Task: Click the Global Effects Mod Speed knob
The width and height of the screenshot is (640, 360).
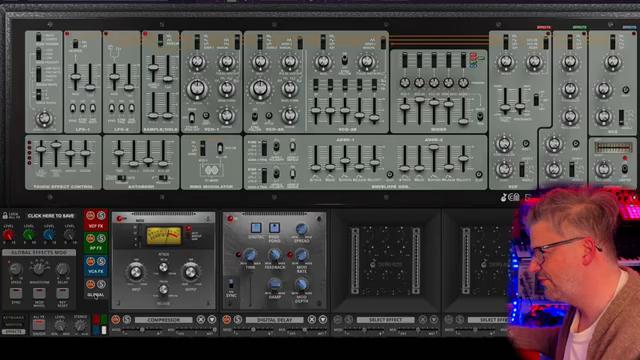Action: coord(16,269)
